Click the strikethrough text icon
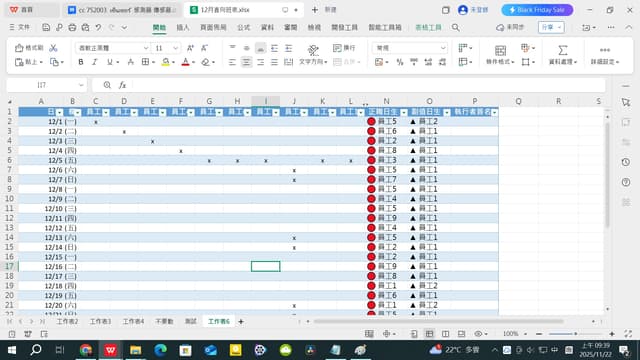This screenshot has height=360, width=640. pyautogui.click(x=131, y=62)
